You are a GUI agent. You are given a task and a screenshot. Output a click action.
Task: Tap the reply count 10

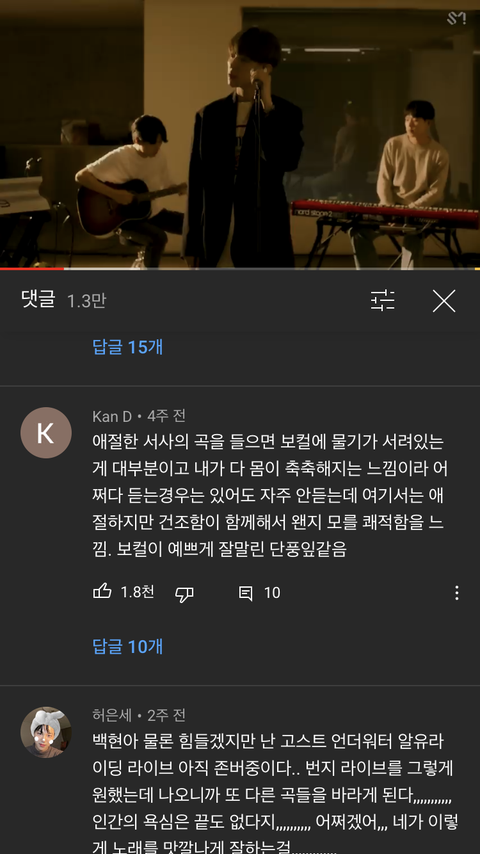272,593
